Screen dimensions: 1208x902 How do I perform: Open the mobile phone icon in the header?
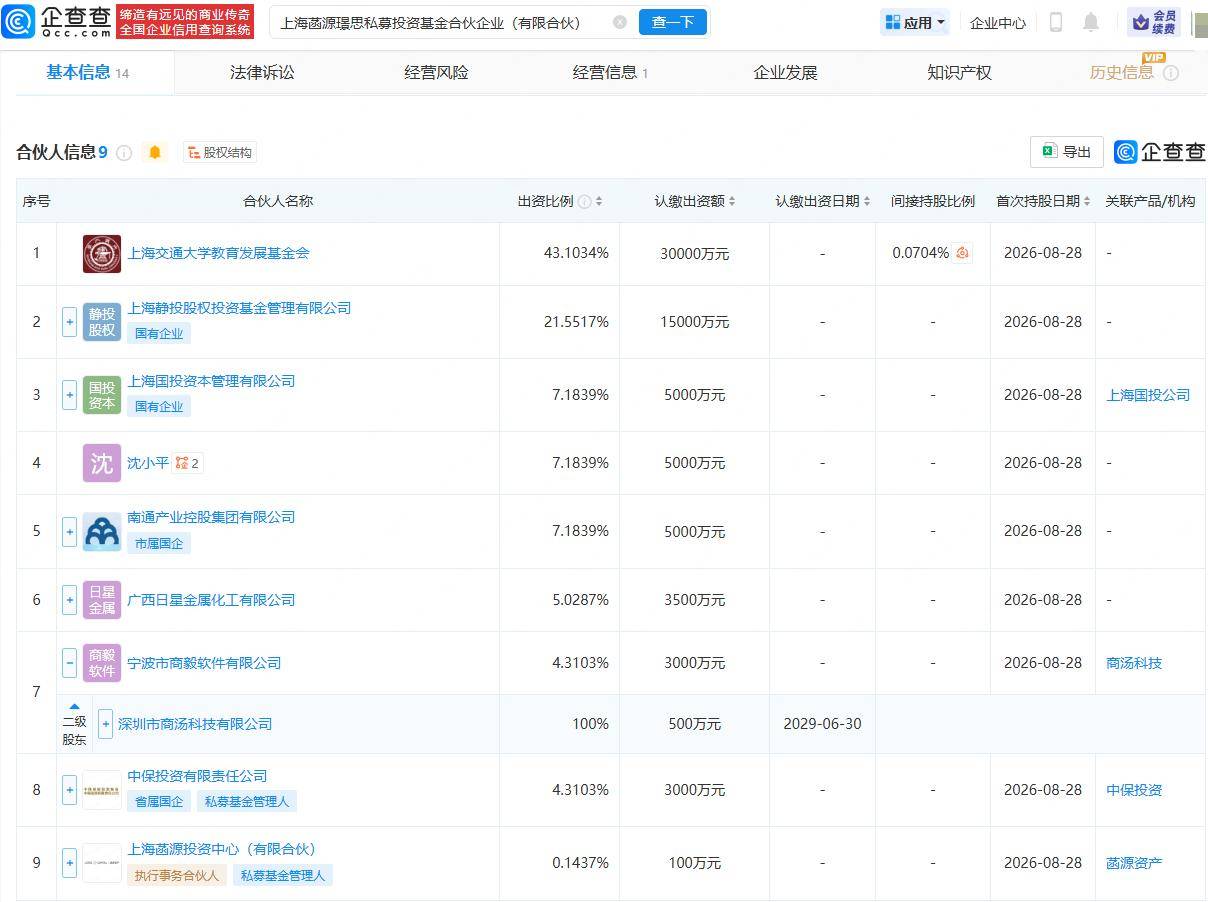pos(1056,22)
